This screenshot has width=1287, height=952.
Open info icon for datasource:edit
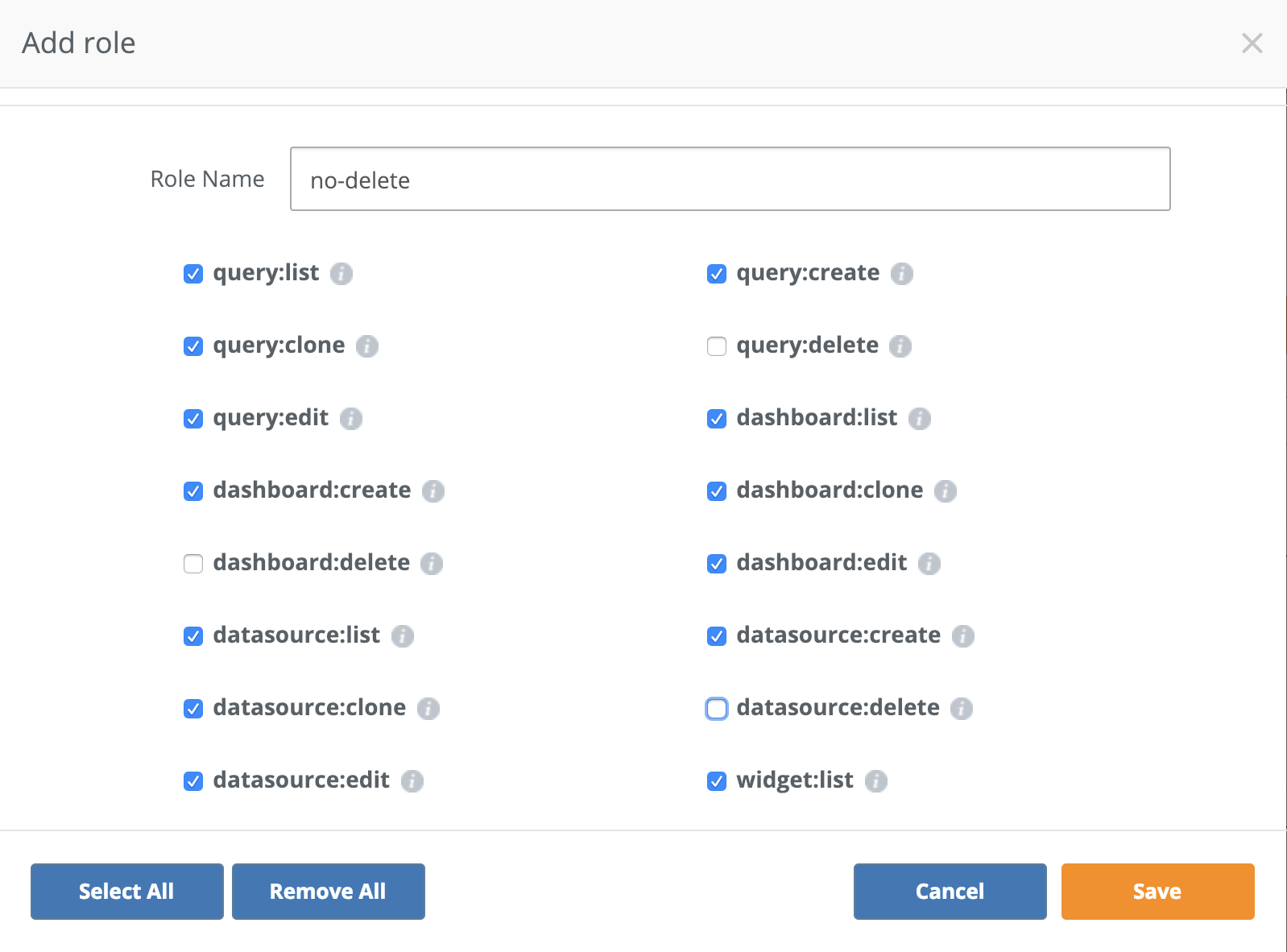click(x=412, y=781)
